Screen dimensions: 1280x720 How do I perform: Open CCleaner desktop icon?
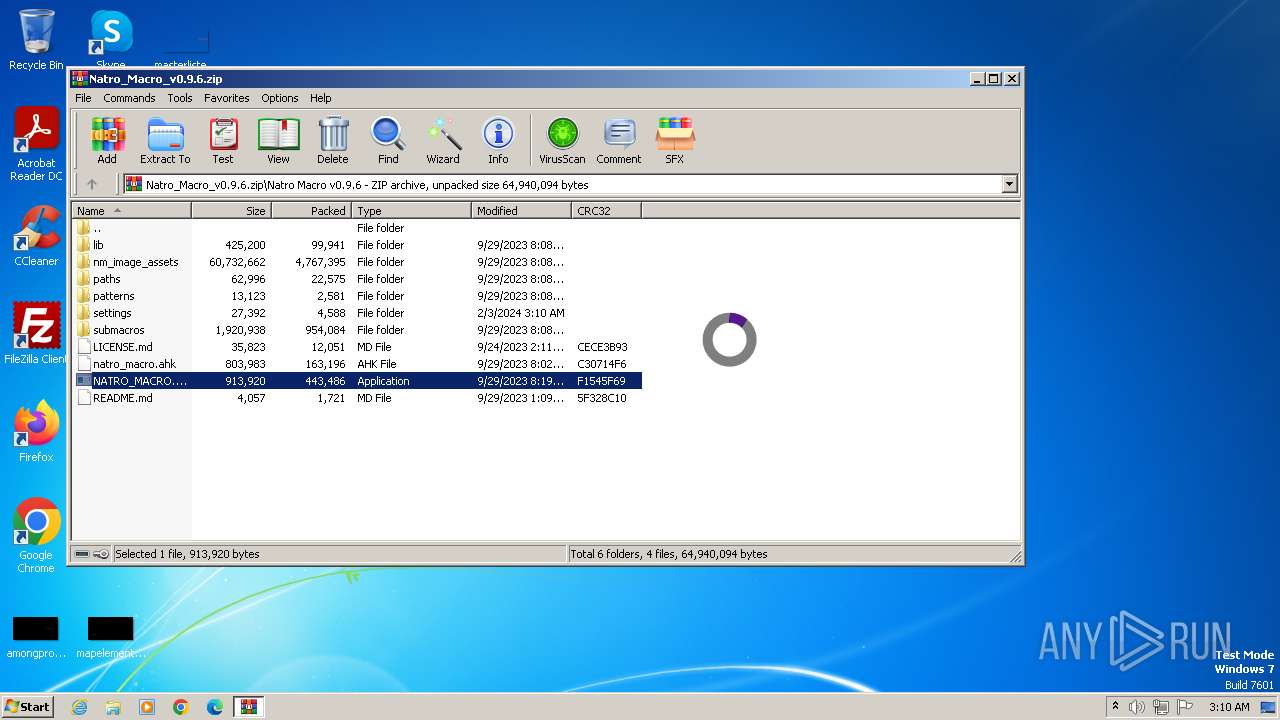(36, 236)
